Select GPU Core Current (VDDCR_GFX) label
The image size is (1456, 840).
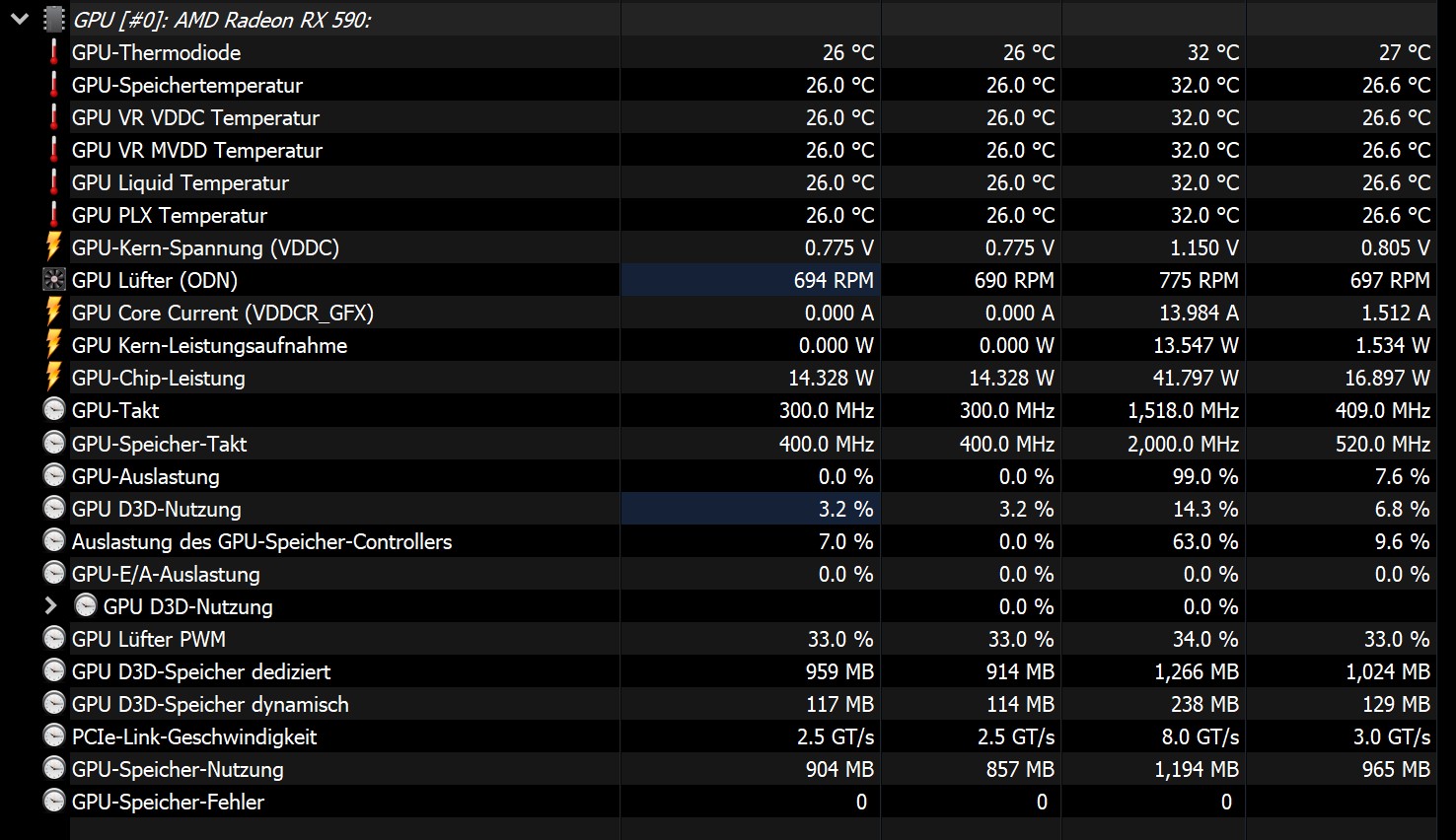(x=223, y=313)
